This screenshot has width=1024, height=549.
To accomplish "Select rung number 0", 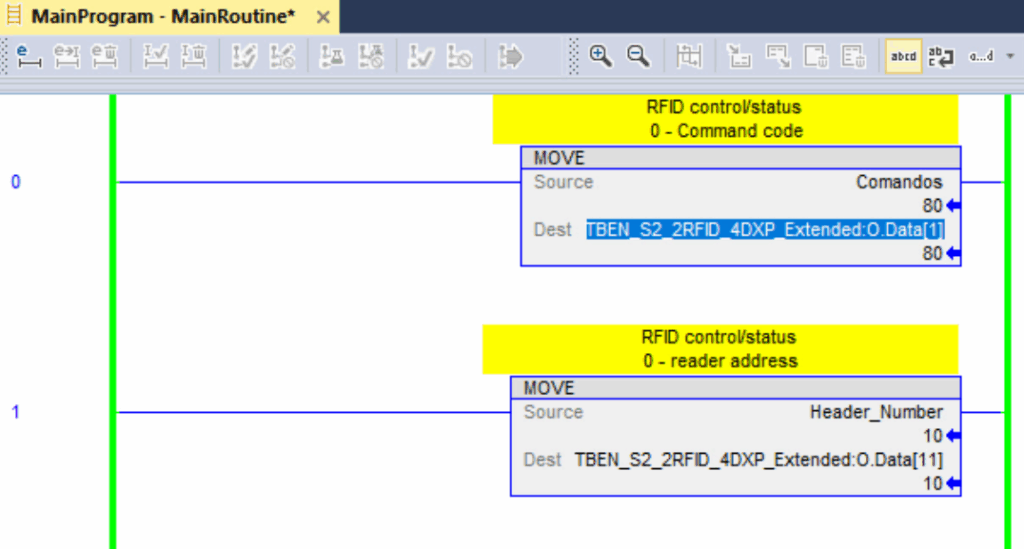I will [15, 182].
